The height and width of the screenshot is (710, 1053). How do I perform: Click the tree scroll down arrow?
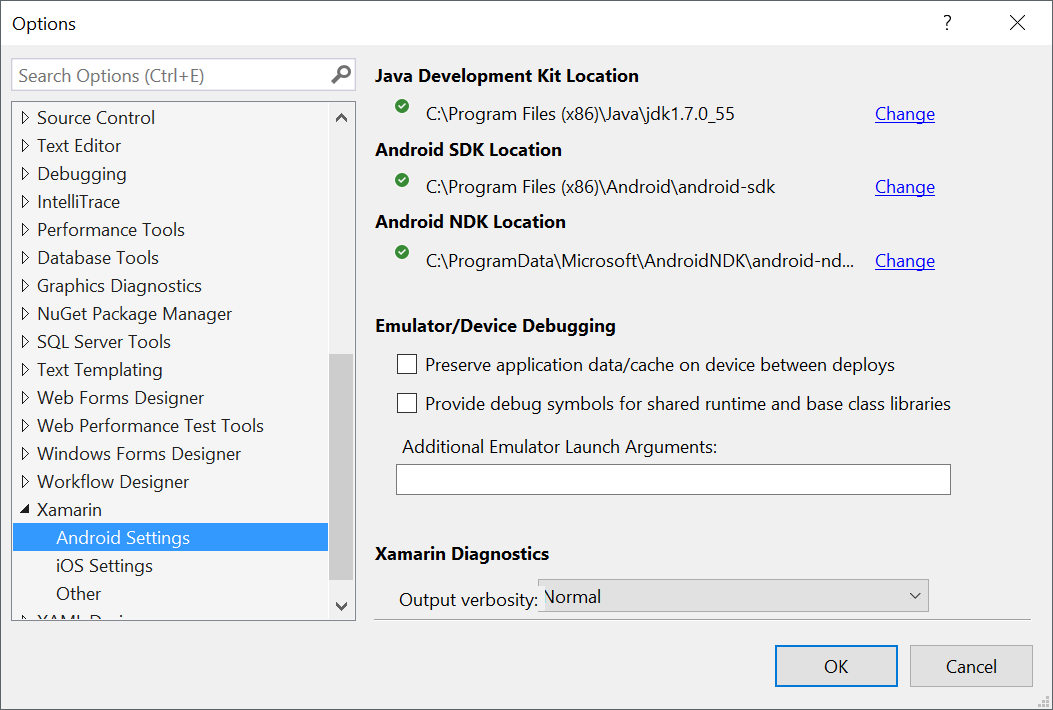click(341, 606)
